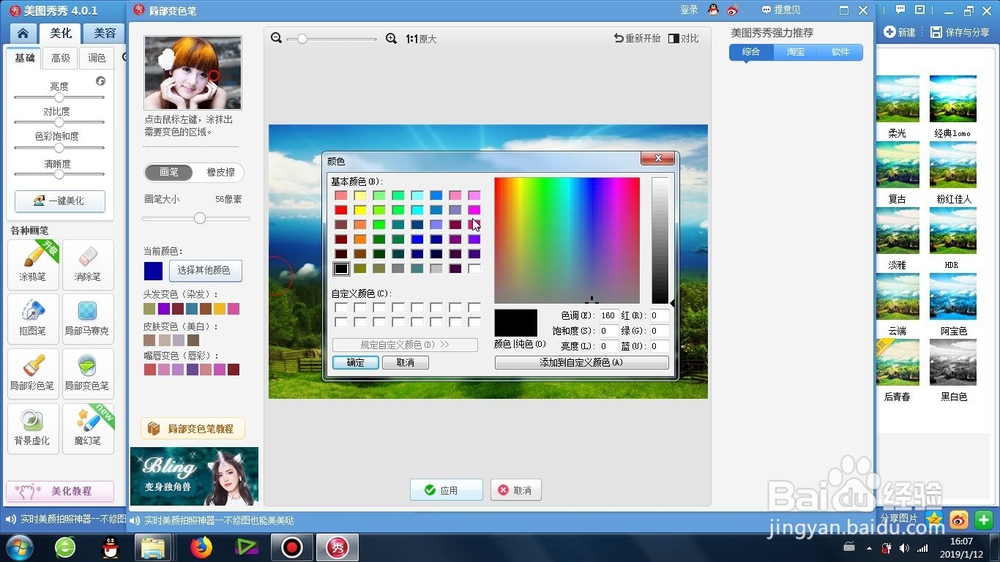Apply the HDR filter thumbnail
This screenshot has height=562, width=1000.
point(953,230)
